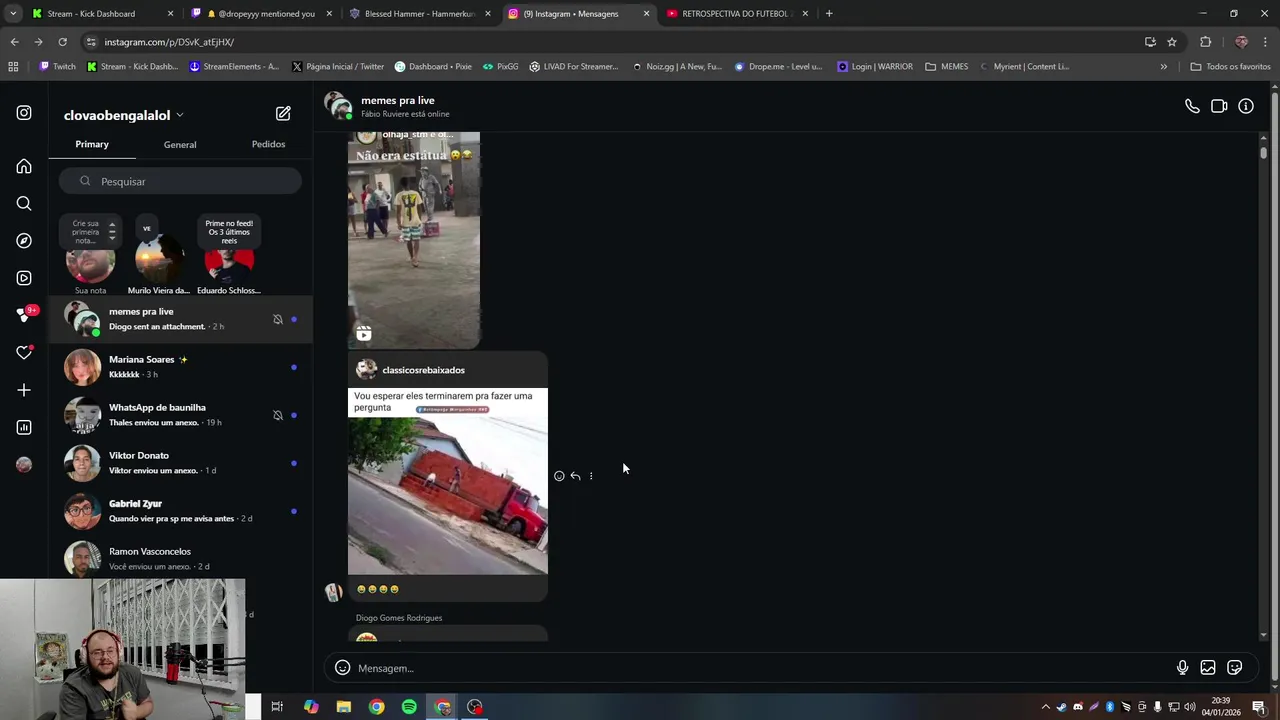This screenshot has width=1280, height=720.
Task: Open Messages icon with 9+ badge
Action: point(26,315)
